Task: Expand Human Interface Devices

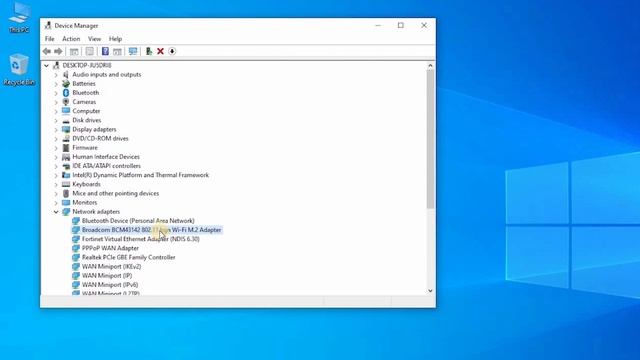Action: (56, 157)
